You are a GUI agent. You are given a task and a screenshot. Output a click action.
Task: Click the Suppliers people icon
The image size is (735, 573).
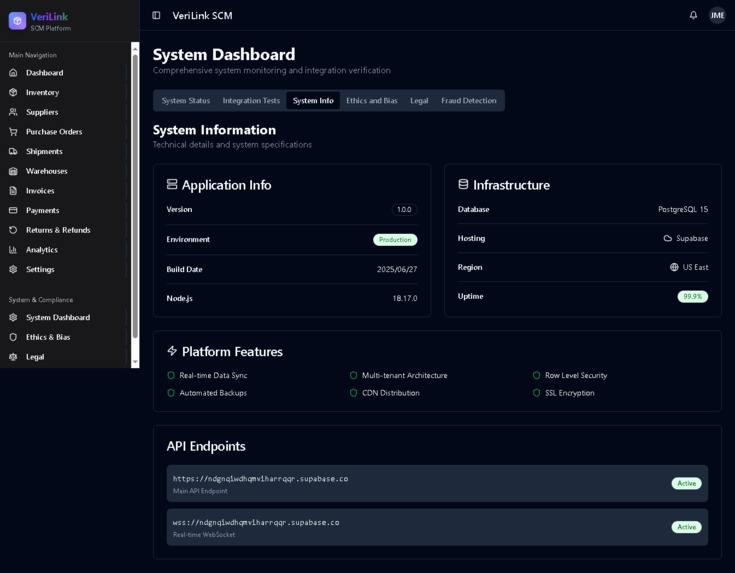click(13, 112)
